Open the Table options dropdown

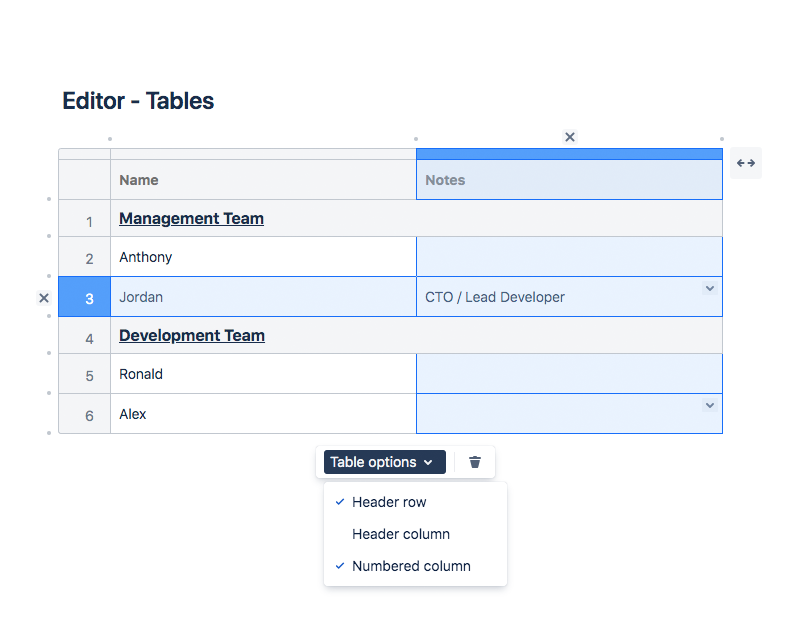[385, 462]
